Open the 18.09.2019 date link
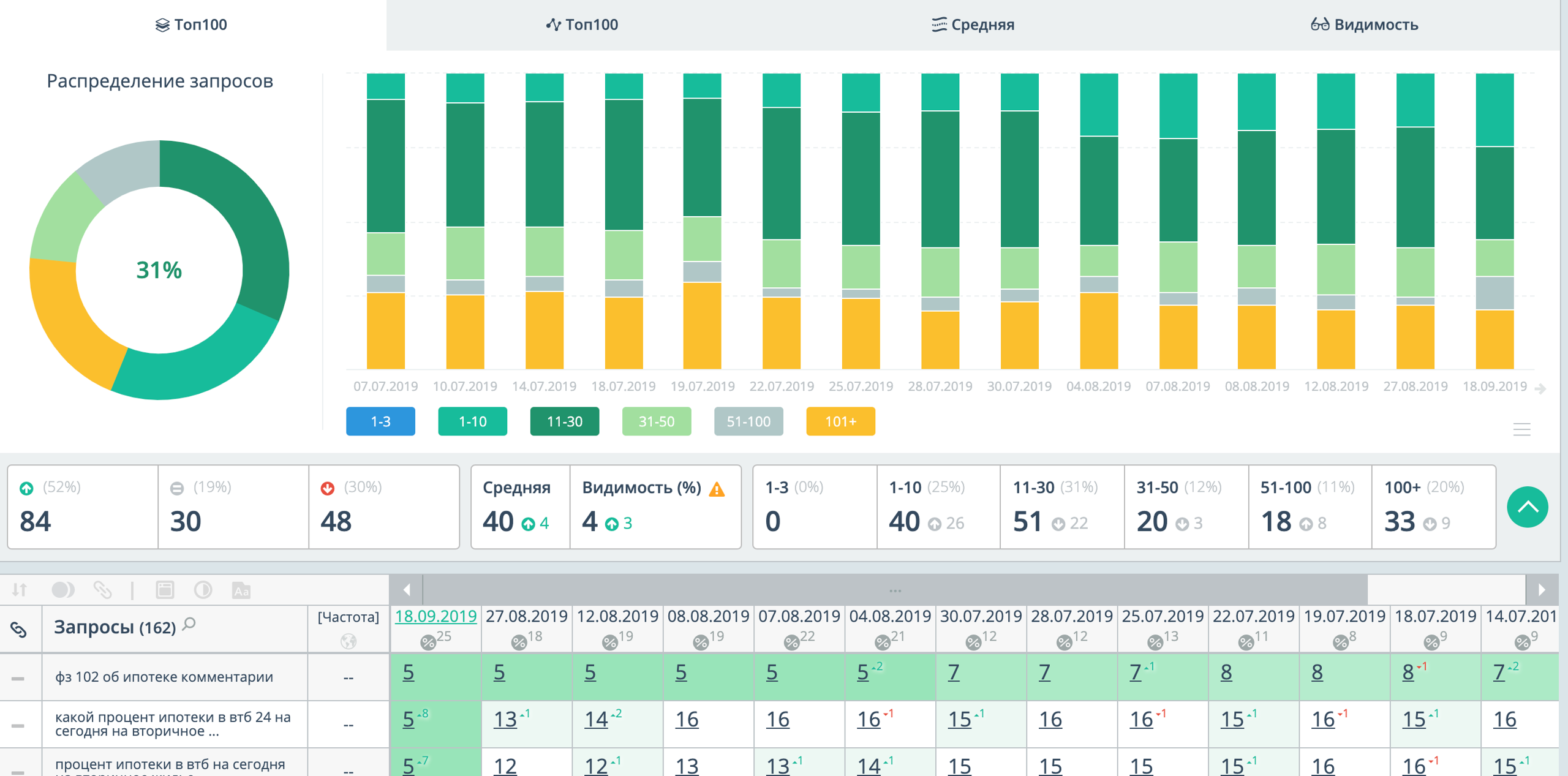 coord(435,616)
